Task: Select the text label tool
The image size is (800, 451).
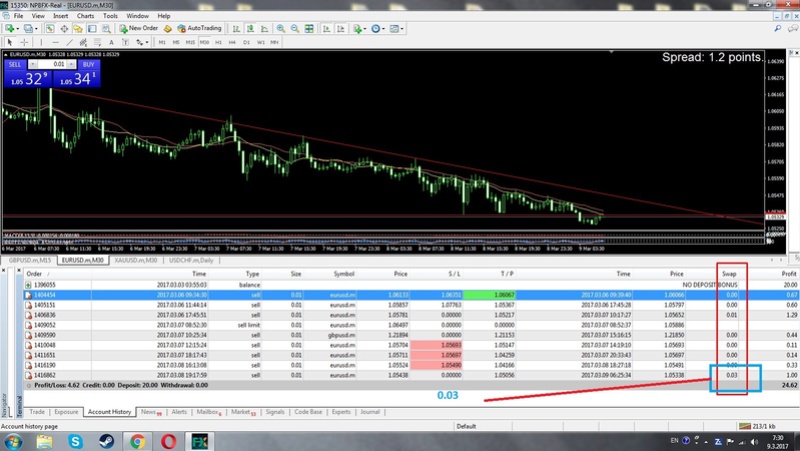Action: (126, 42)
